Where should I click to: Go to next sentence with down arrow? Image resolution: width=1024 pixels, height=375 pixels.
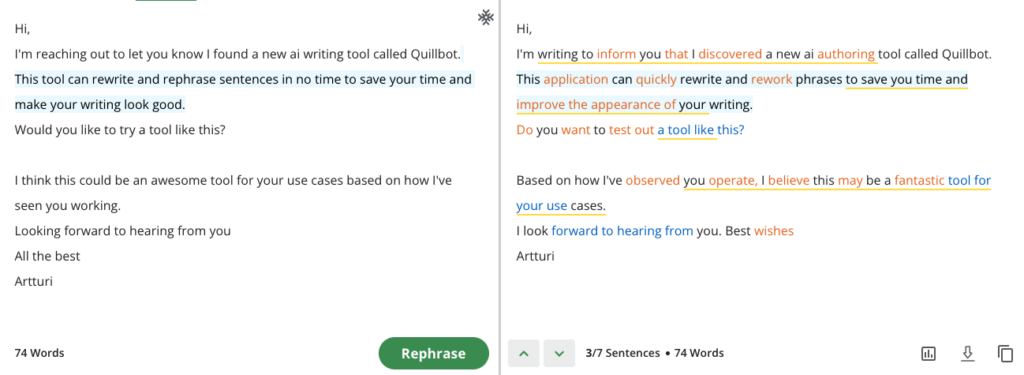point(559,353)
